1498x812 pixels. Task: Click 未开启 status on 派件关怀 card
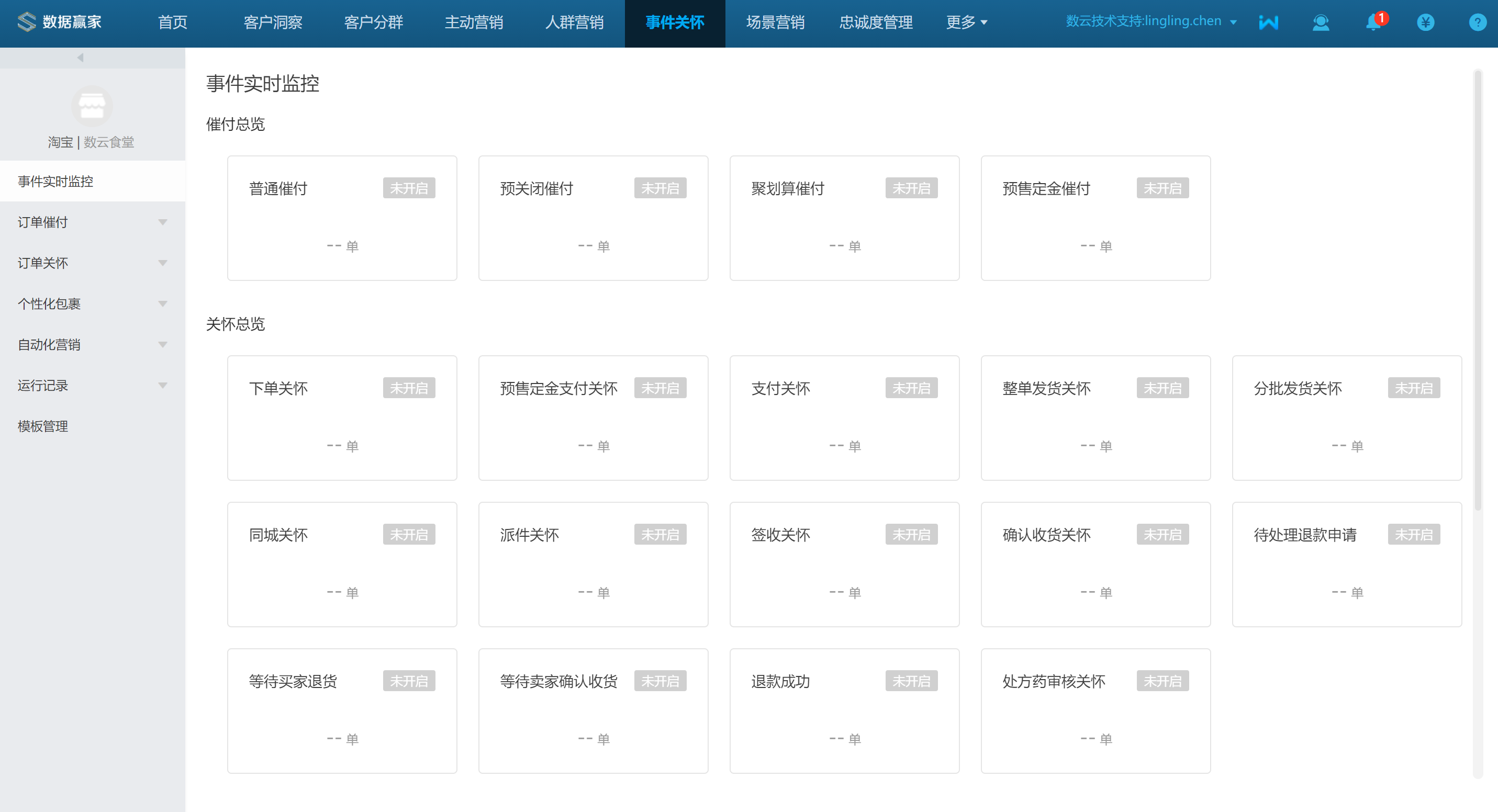(660, 535)
